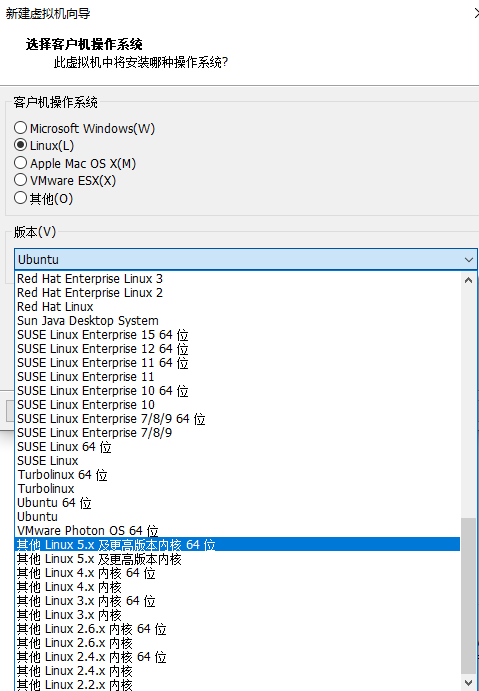Collapse the 版本 Ubuntu combo box arrow
Image resolution: width=479 pixels, height=691 pixels.
468,260
